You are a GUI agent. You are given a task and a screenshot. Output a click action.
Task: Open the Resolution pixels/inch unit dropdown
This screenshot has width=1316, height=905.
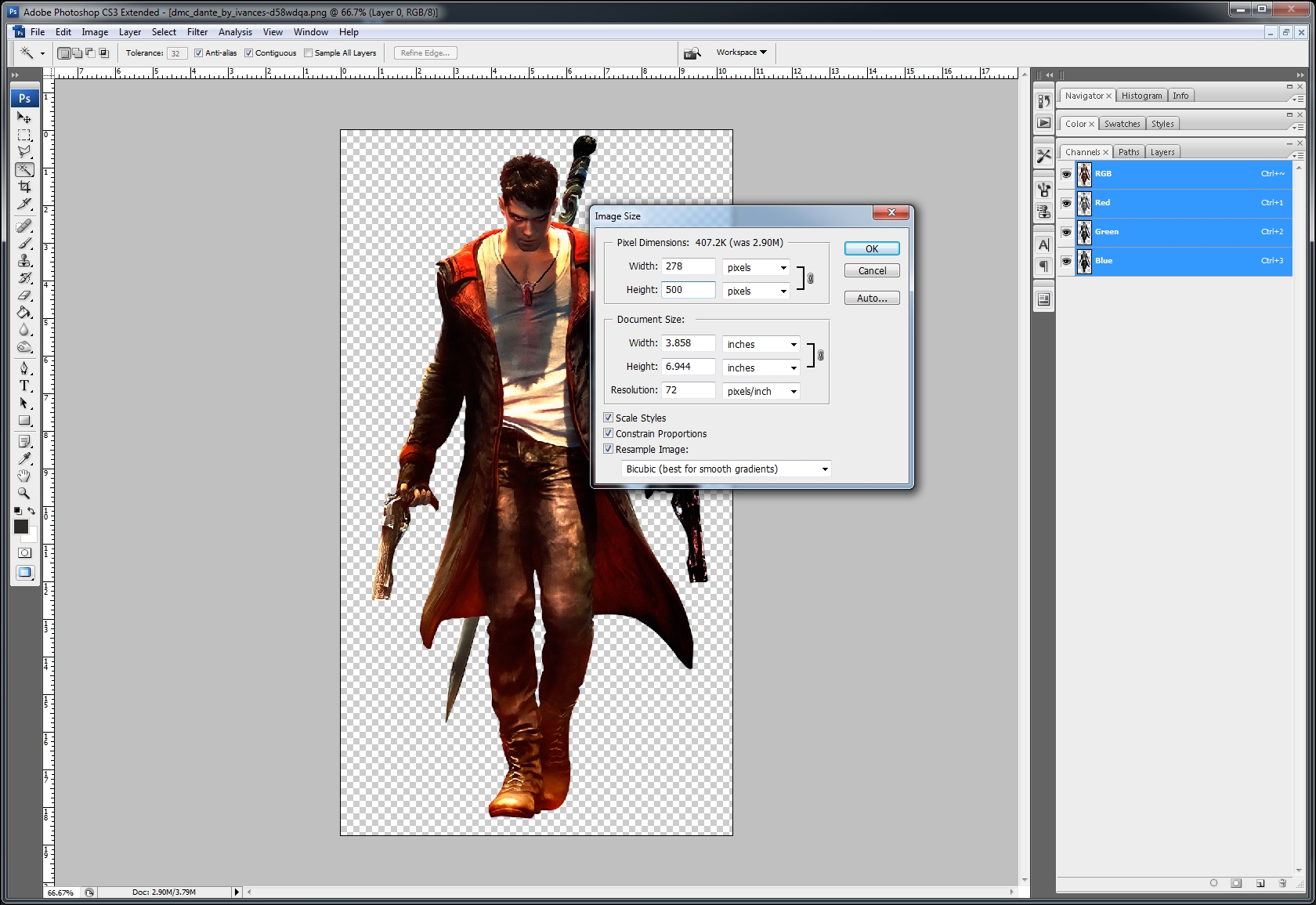[761, 390]
